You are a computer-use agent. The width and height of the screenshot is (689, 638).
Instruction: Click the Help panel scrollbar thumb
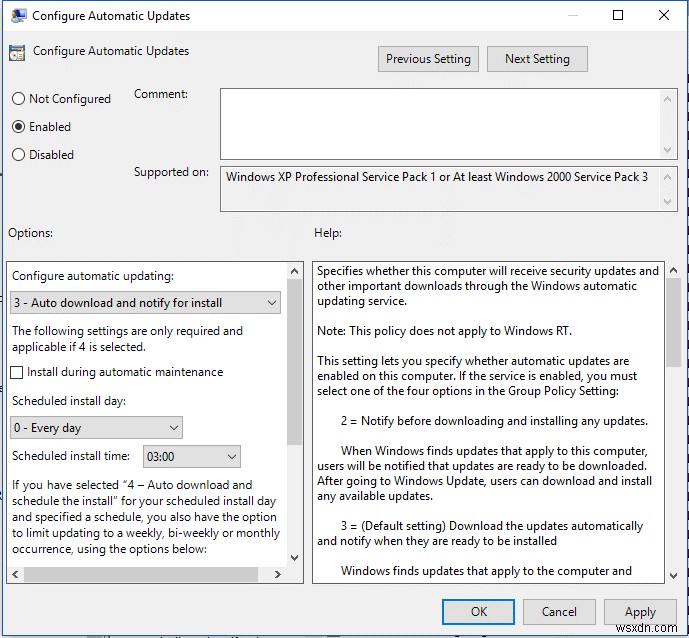tap(673, 323)
